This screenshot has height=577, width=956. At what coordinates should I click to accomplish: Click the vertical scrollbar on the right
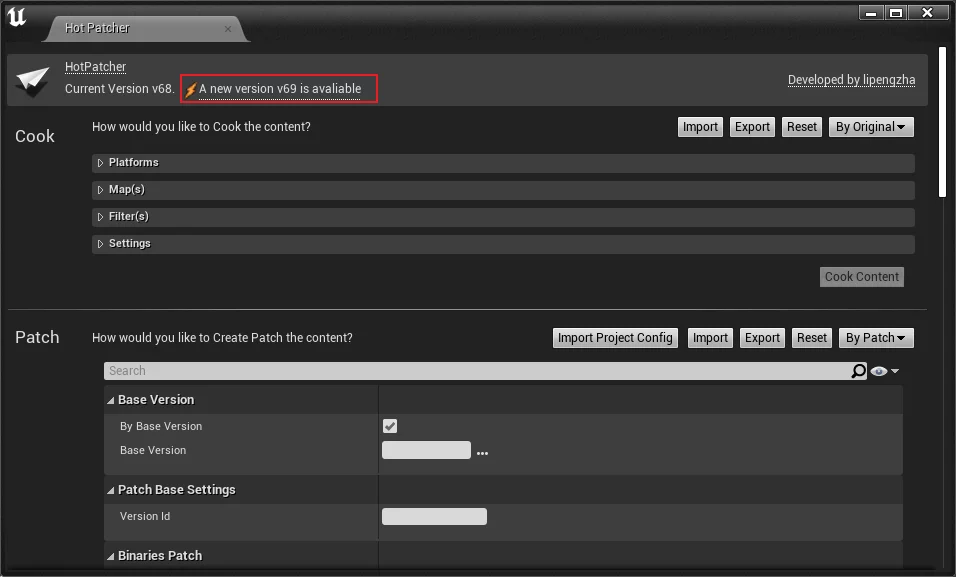coord(942,120)
